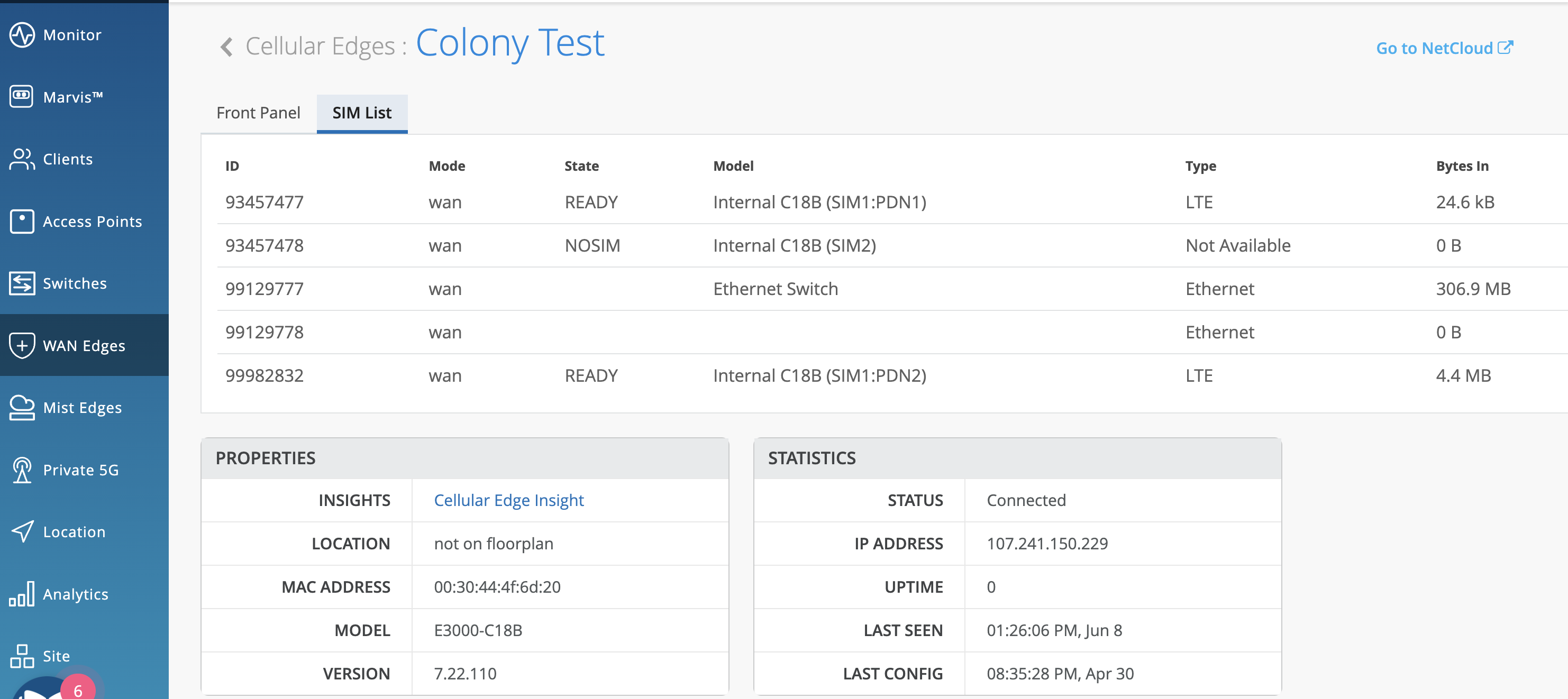Select the Ethernet Switch row
The width and height of the screenshot is (1568, 699).
tap(775, 288)
